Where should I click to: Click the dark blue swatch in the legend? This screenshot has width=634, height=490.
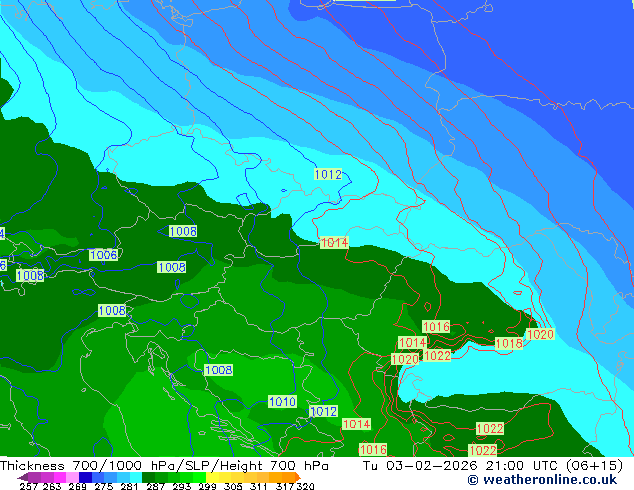coord(85,477)
